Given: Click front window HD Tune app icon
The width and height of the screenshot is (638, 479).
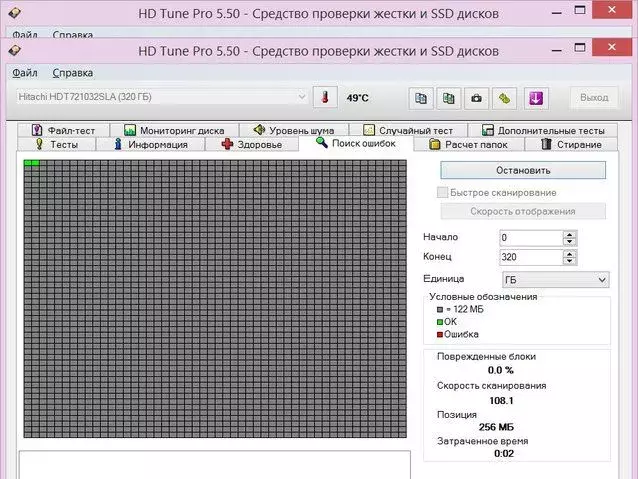Looking at the screenshot, I should click(x=14, y=50).
